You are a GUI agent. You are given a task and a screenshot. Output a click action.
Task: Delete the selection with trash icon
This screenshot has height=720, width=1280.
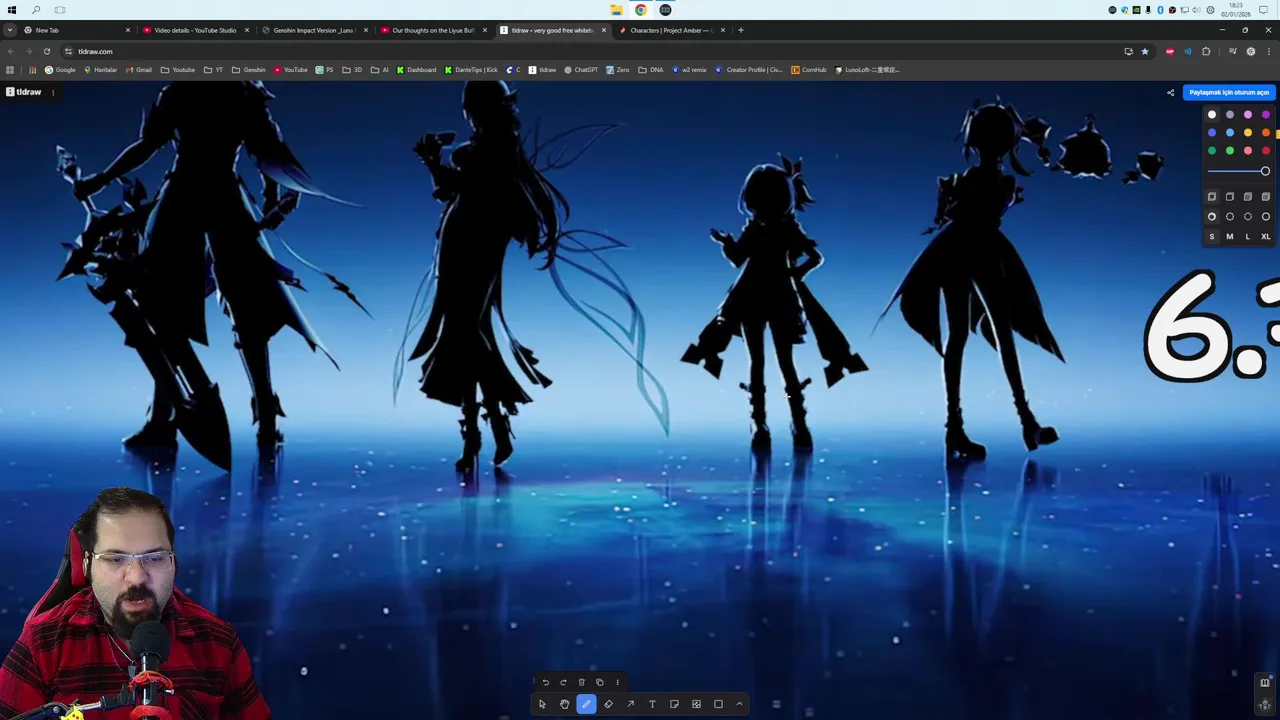tap(581, 682)
